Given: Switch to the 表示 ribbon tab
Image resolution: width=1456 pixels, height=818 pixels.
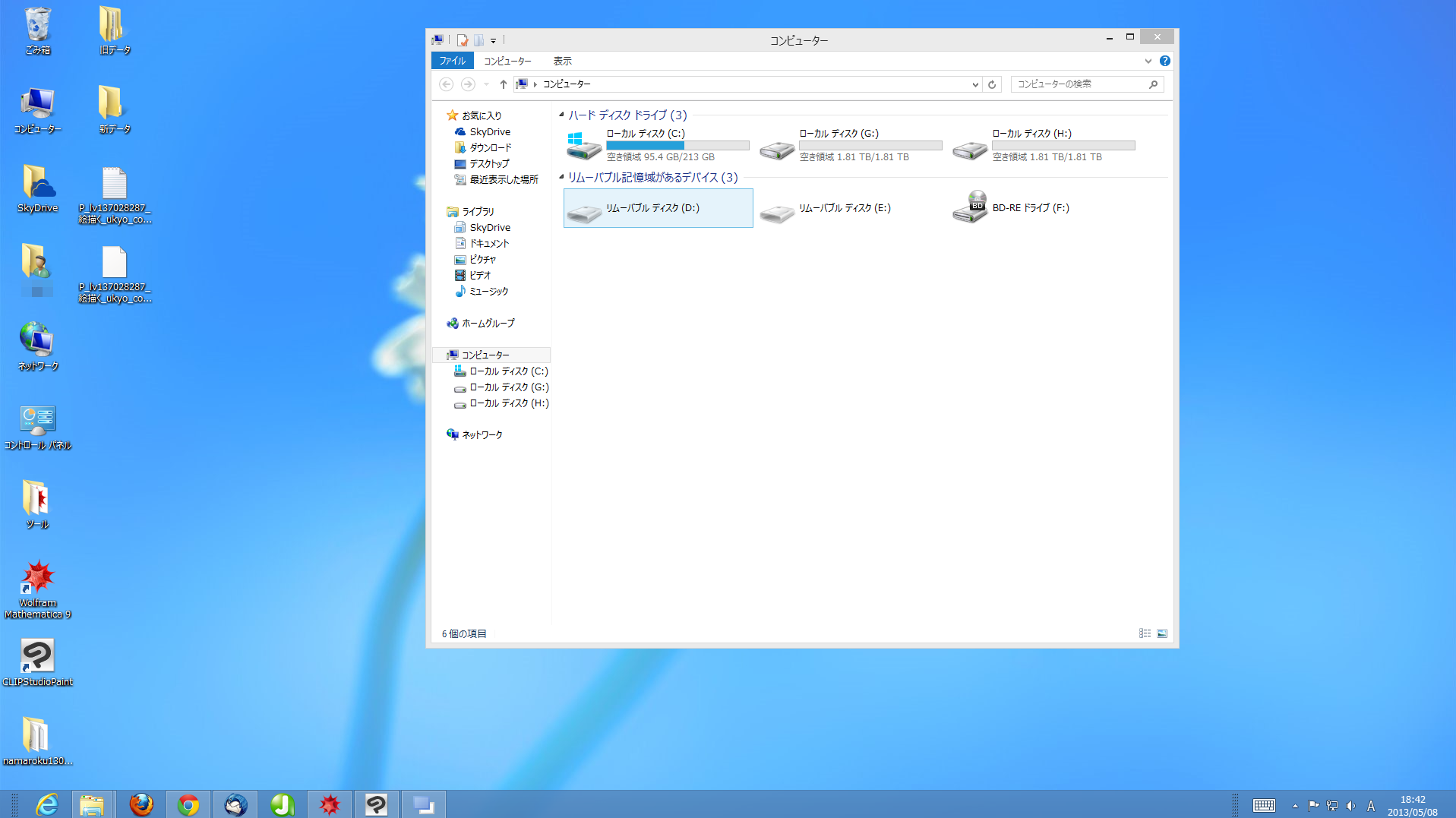Looking at the screenshot, I should pos(562,61).
